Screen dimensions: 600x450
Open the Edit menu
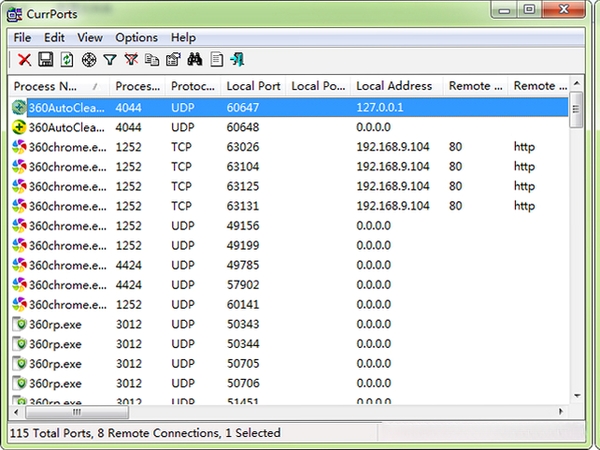pyautogui.click(x=54, y=38)
